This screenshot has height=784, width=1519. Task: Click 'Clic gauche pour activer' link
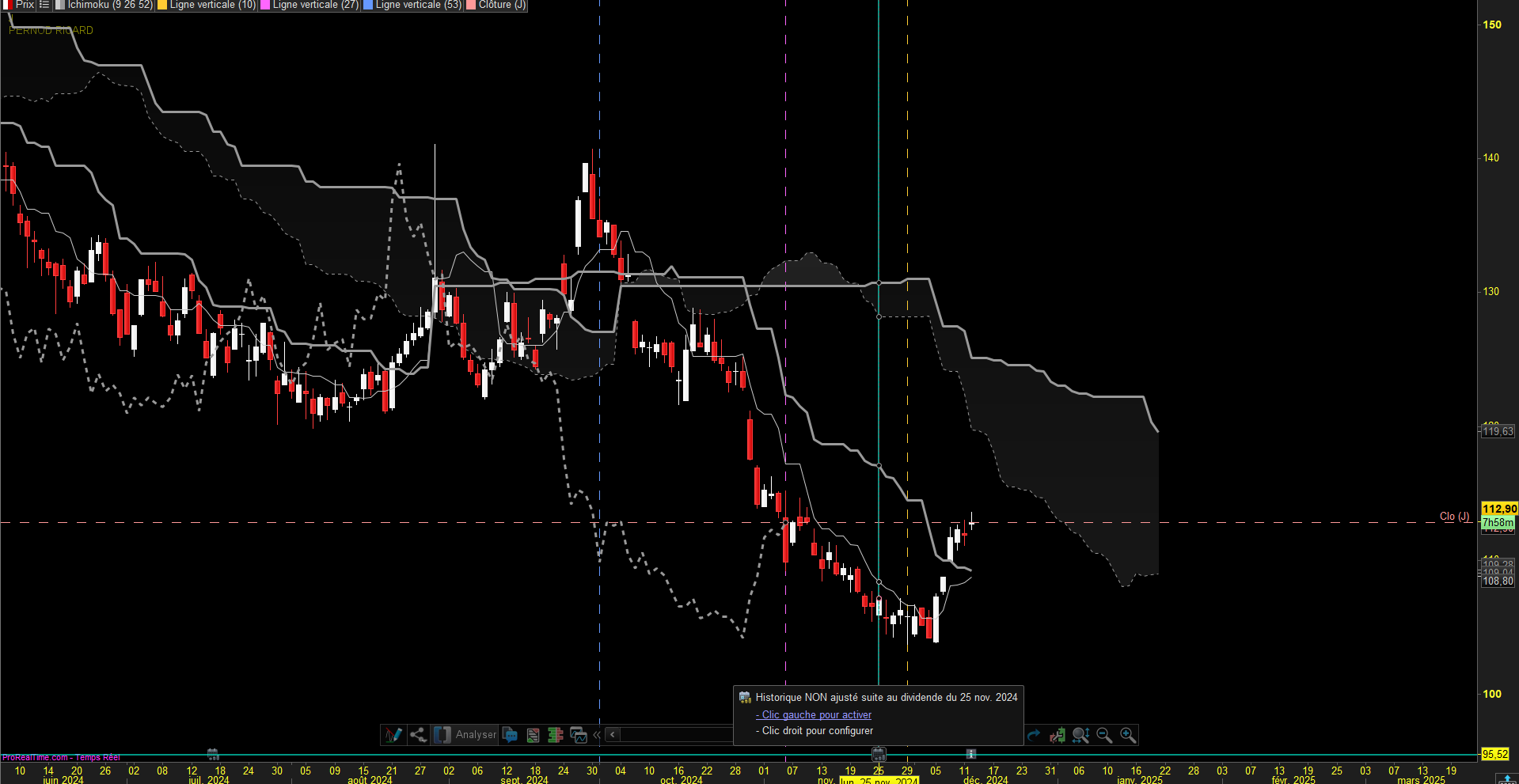point(816,714)
